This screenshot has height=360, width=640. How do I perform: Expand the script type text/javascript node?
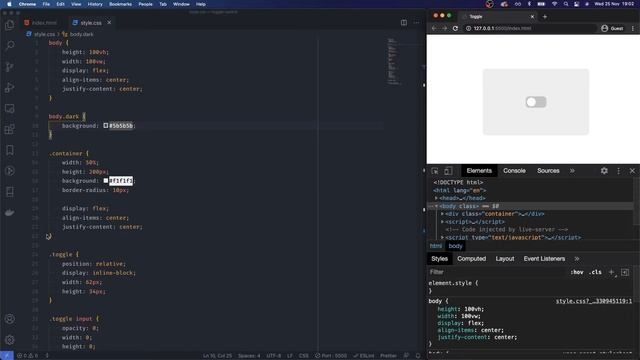(x=442, y=237)
